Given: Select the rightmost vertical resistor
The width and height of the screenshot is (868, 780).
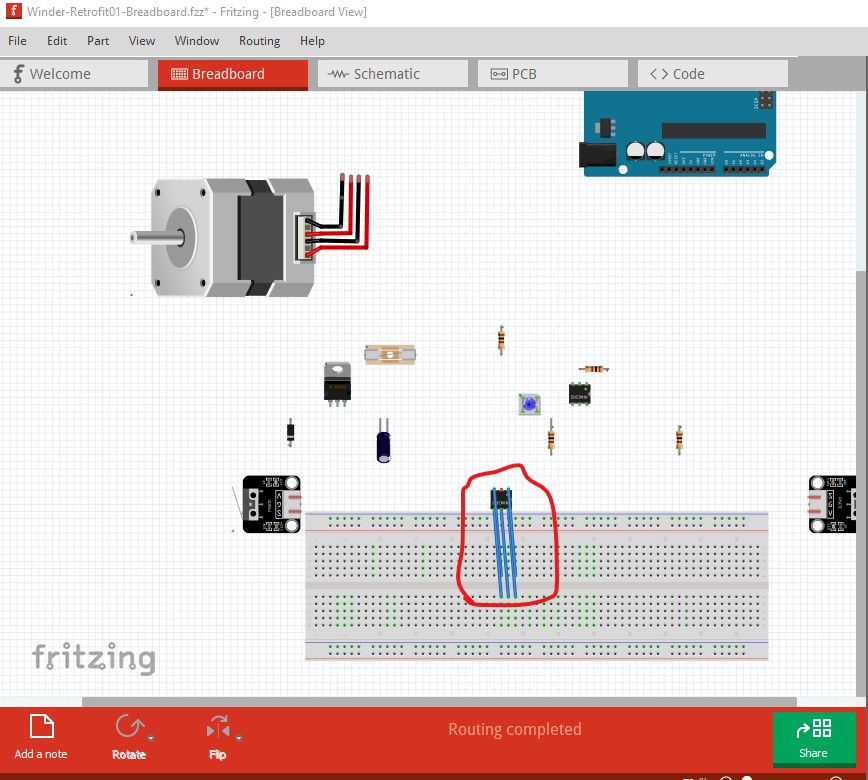Looking at the screenshot, I should click(x=679, y=440).
